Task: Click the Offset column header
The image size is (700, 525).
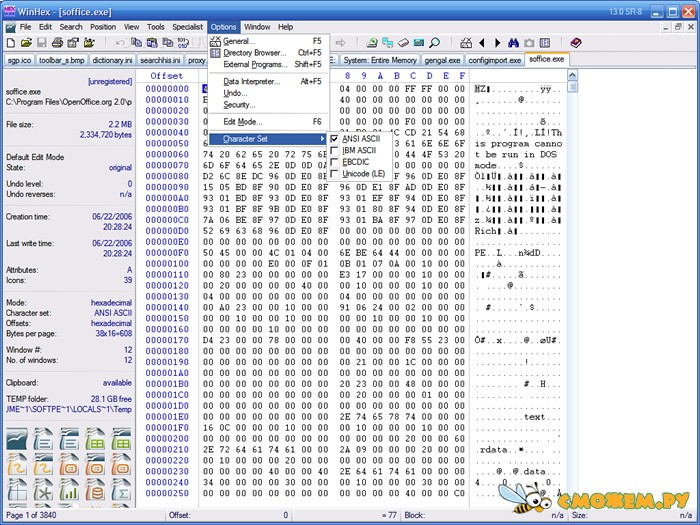Action: 167,75
